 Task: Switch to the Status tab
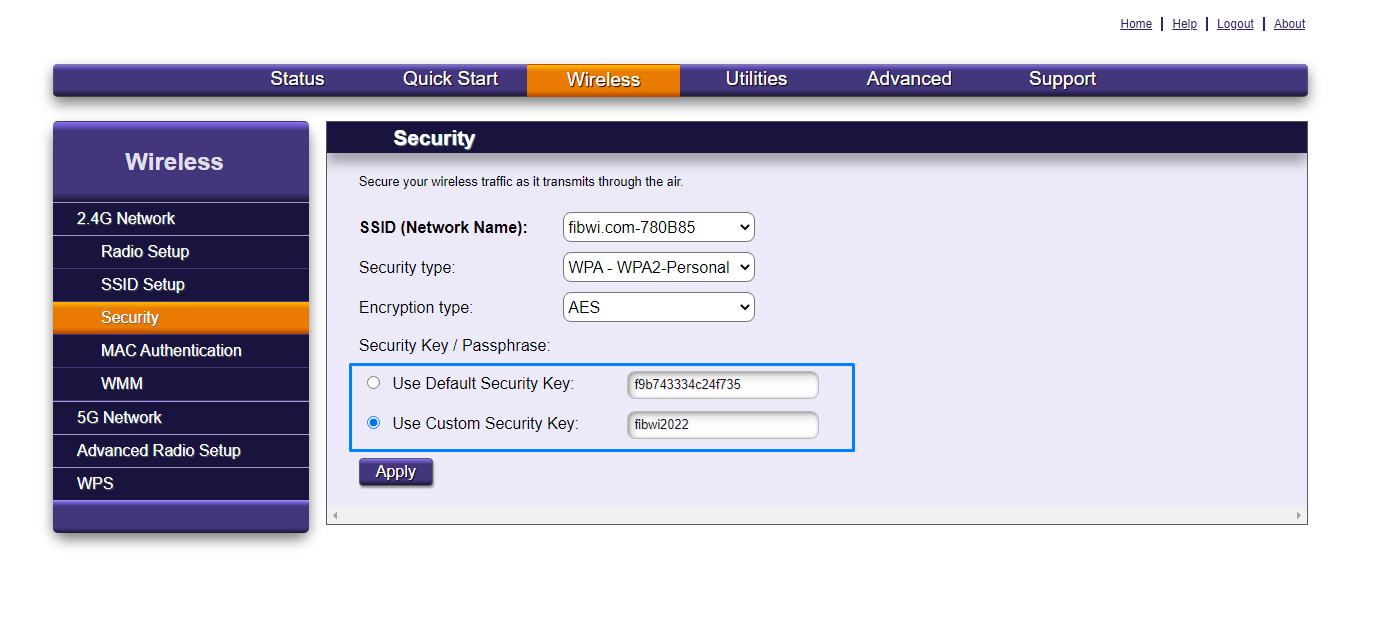coord(297,79)
